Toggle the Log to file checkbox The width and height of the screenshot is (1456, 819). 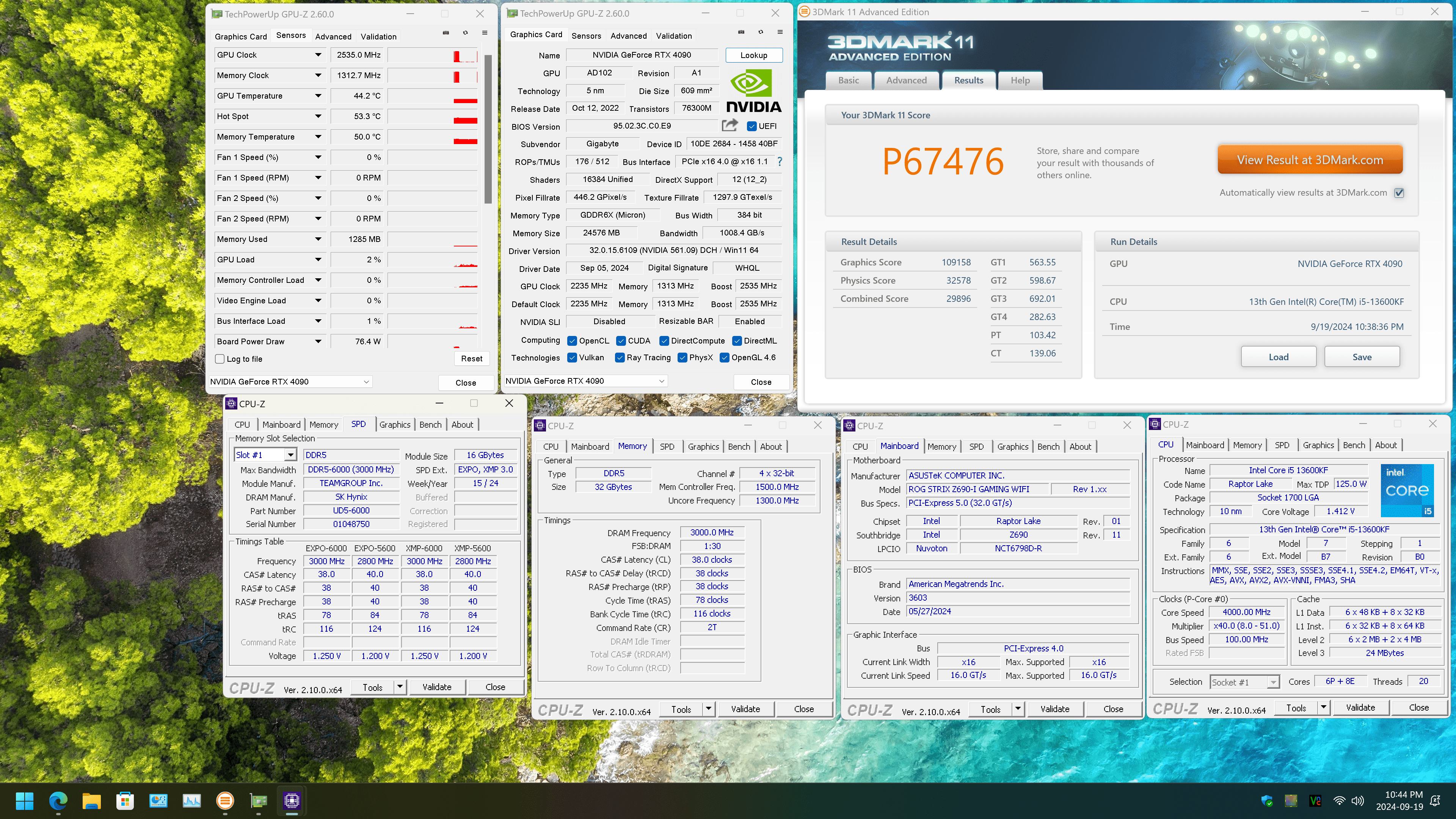(220, 359)
